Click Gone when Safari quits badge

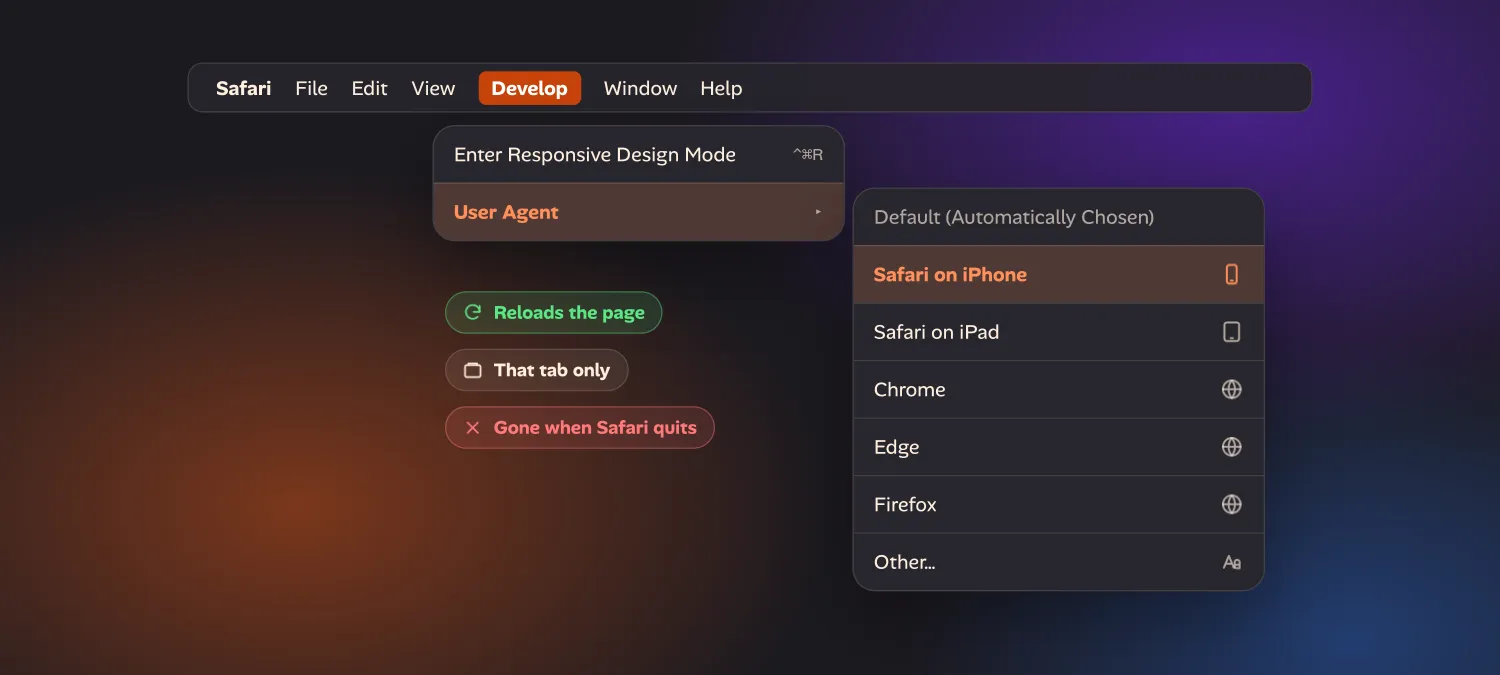point(579,428)
